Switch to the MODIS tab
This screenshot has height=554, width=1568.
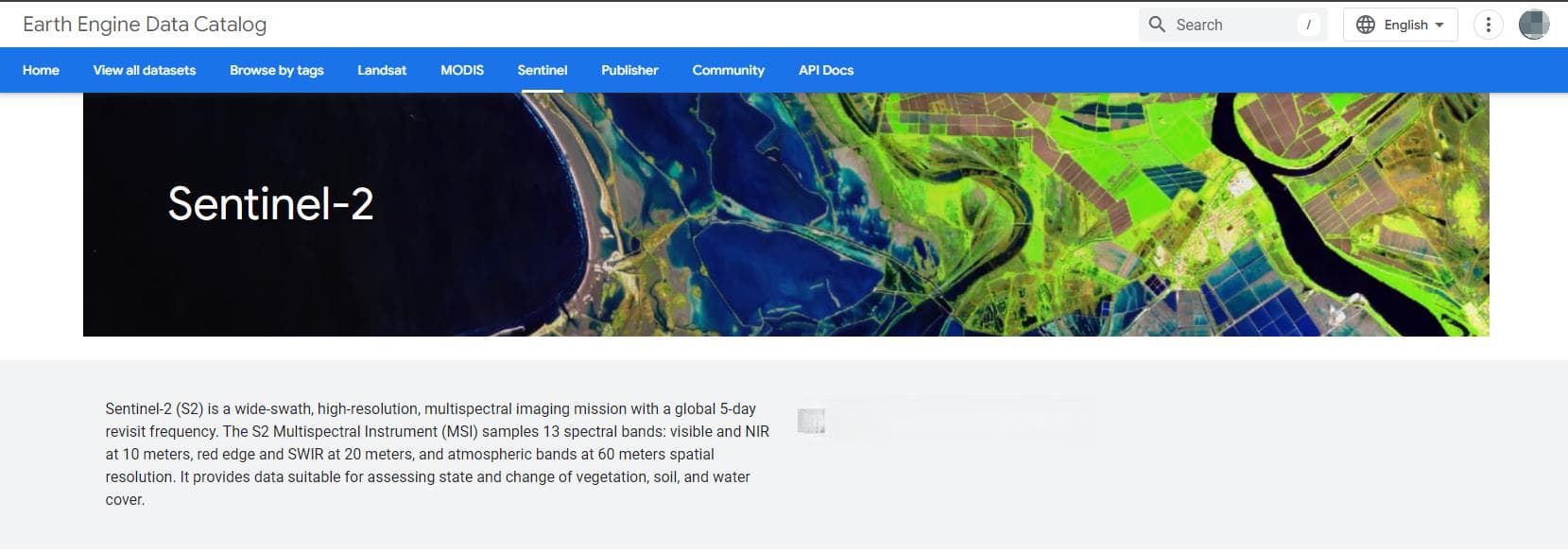pos(462,70)
